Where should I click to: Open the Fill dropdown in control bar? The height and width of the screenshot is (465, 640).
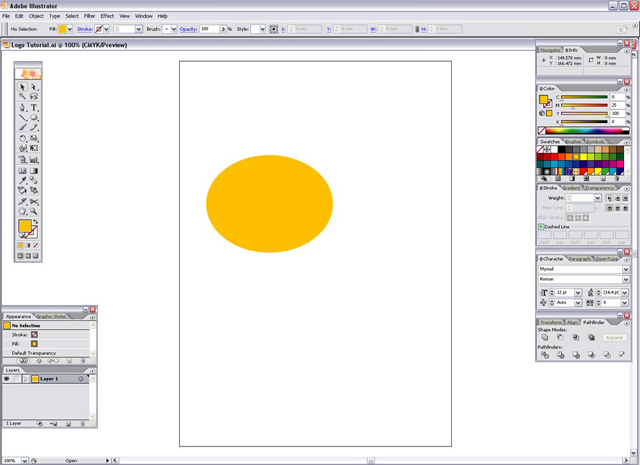[x=70, y=29]
